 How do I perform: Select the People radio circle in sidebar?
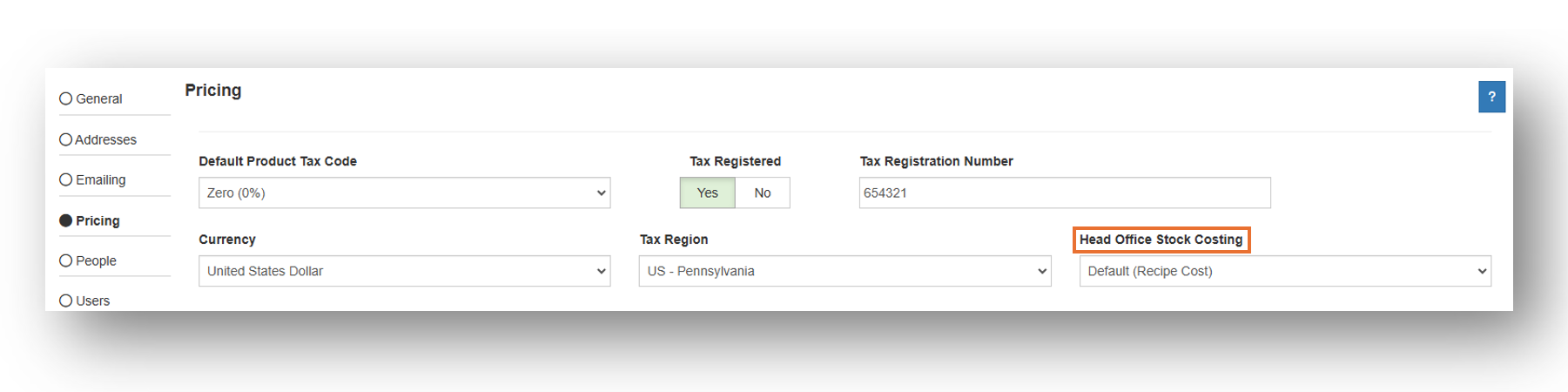(x=65, y=260)
